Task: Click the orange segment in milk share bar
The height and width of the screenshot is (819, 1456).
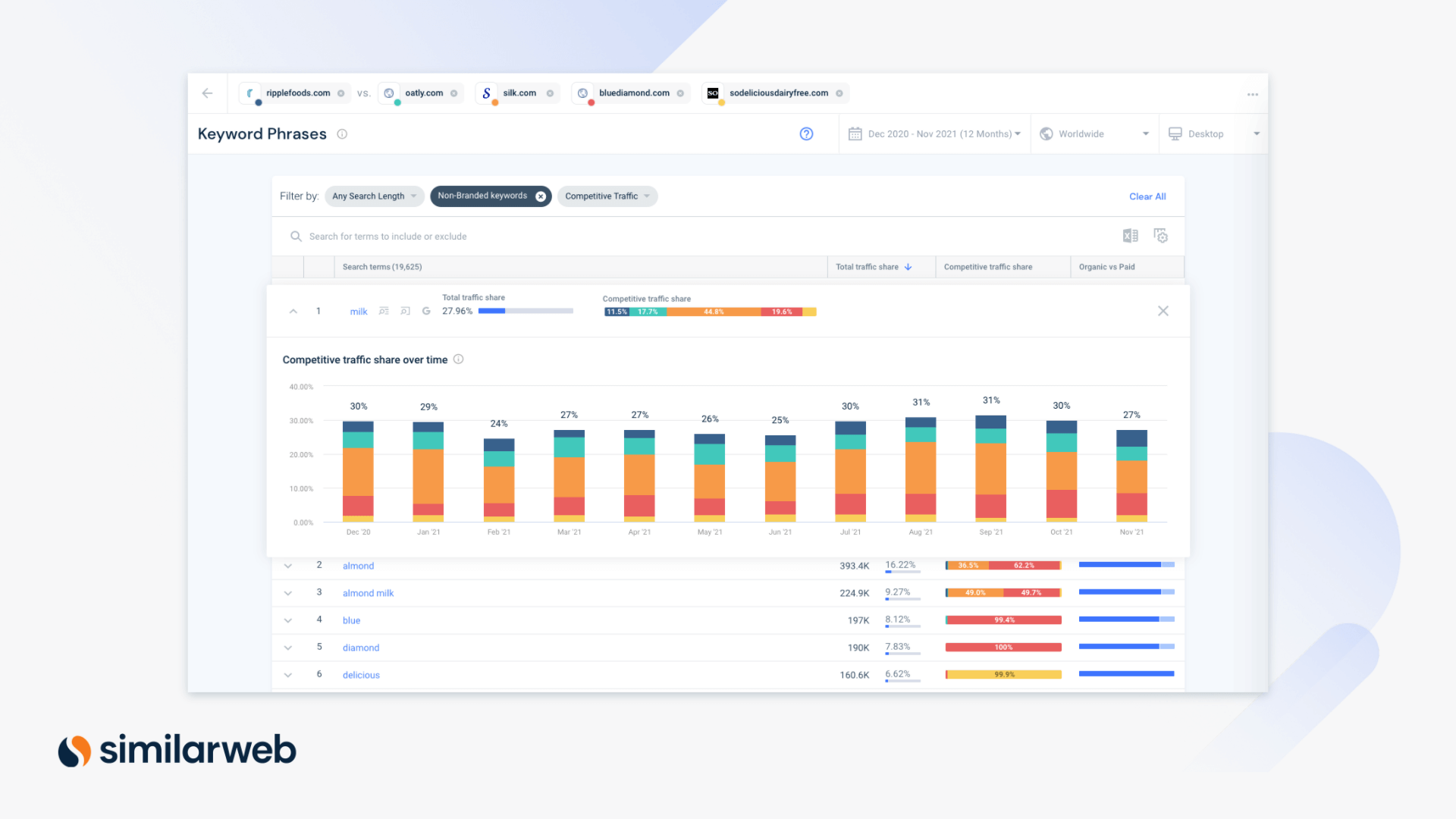Action: coord(713,312)
